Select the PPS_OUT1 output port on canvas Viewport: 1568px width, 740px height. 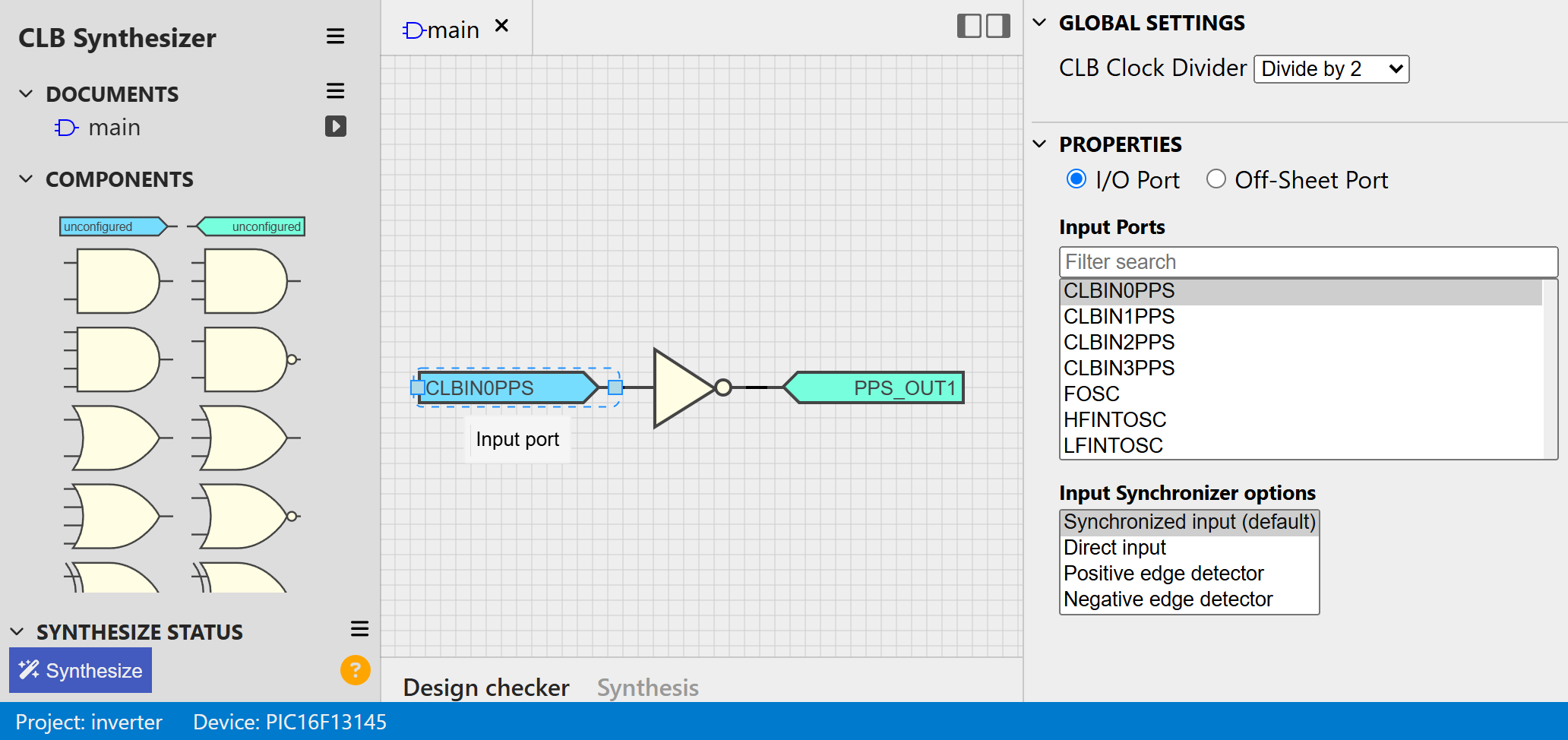tap(874, 388)
